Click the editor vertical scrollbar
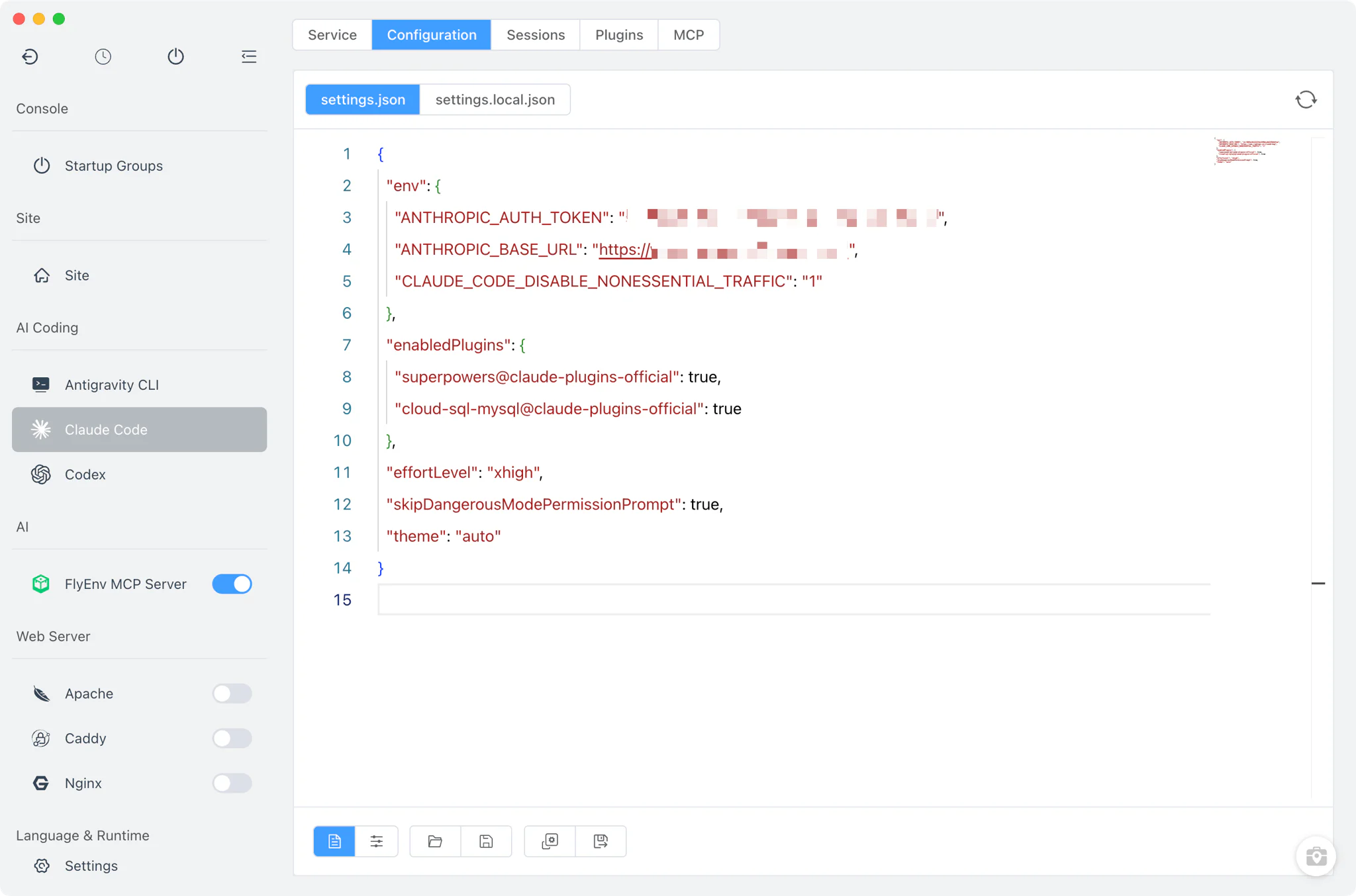Viewport: 1356px width, 896px height. tap(1318, 467)
